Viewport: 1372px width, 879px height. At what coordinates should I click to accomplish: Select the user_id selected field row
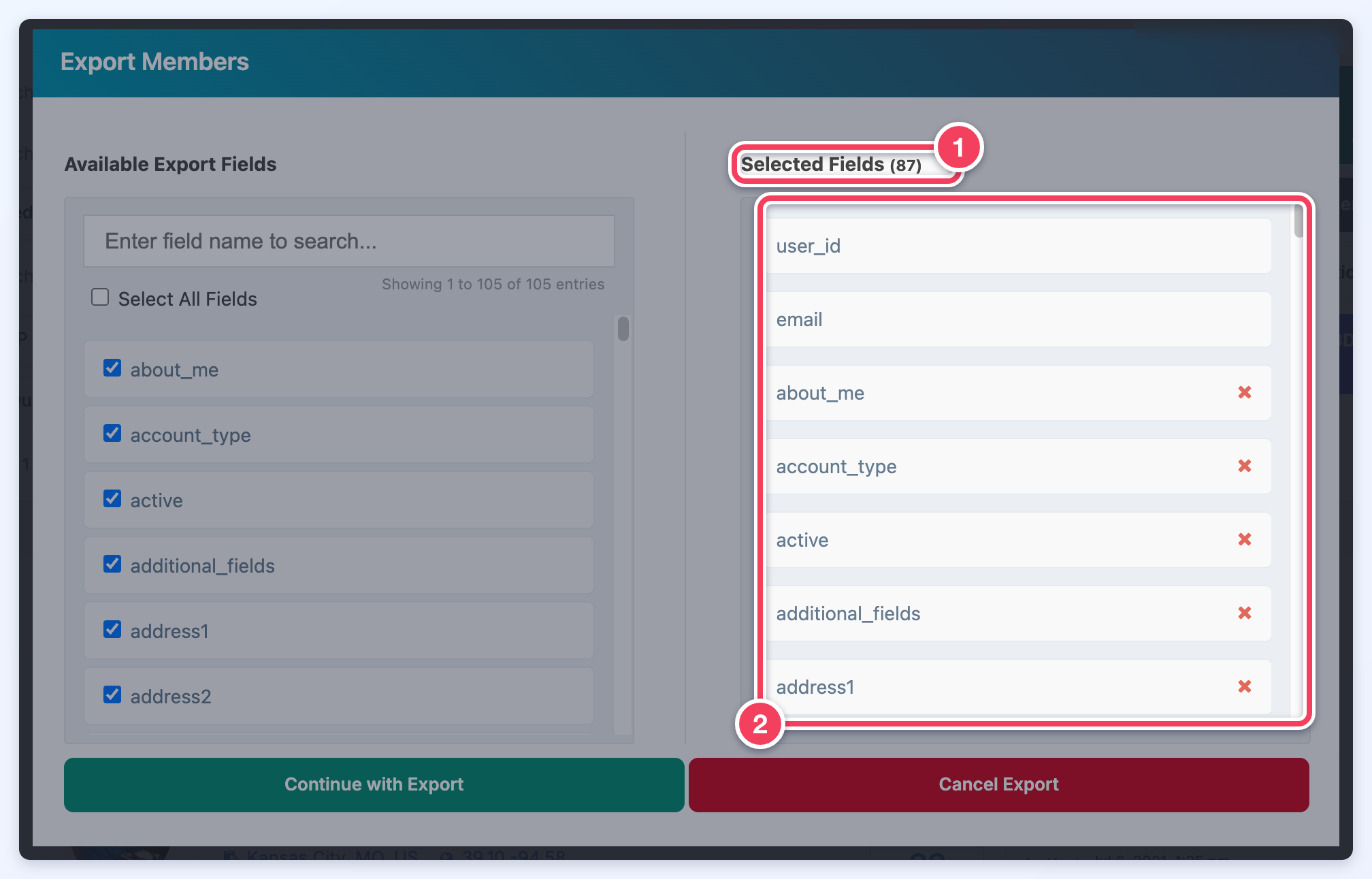click(1019, 246)
